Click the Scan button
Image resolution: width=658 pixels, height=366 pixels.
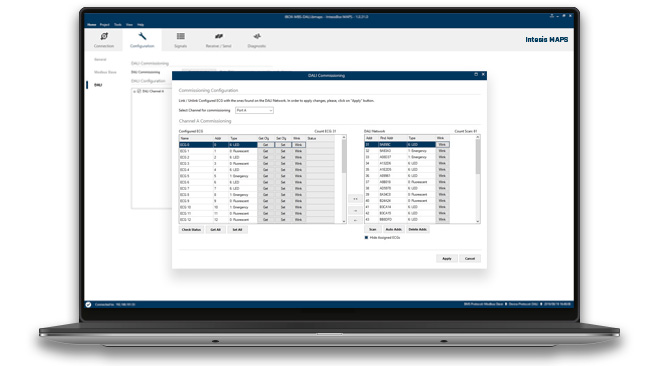point(372,229)
